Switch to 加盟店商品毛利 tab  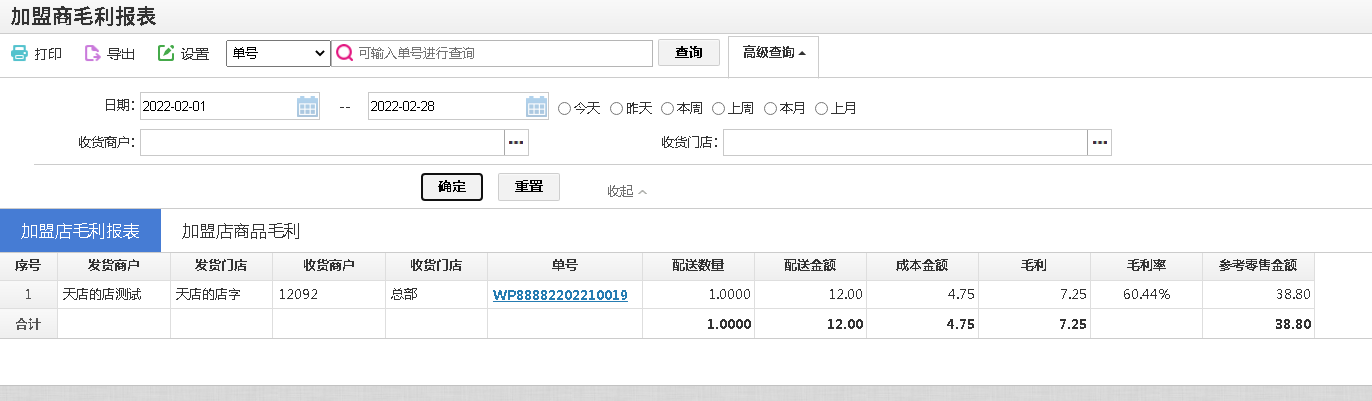241,231
